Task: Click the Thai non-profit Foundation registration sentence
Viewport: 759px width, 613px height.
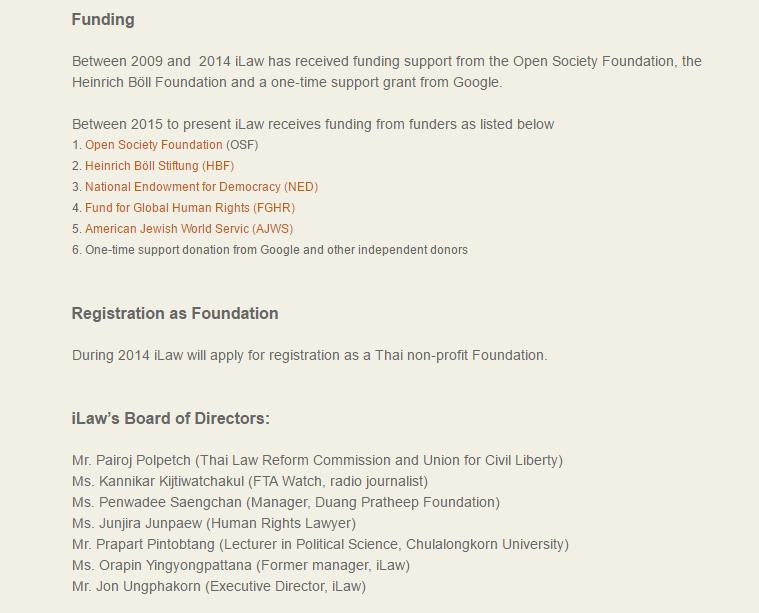Action: tap(309, 355)
